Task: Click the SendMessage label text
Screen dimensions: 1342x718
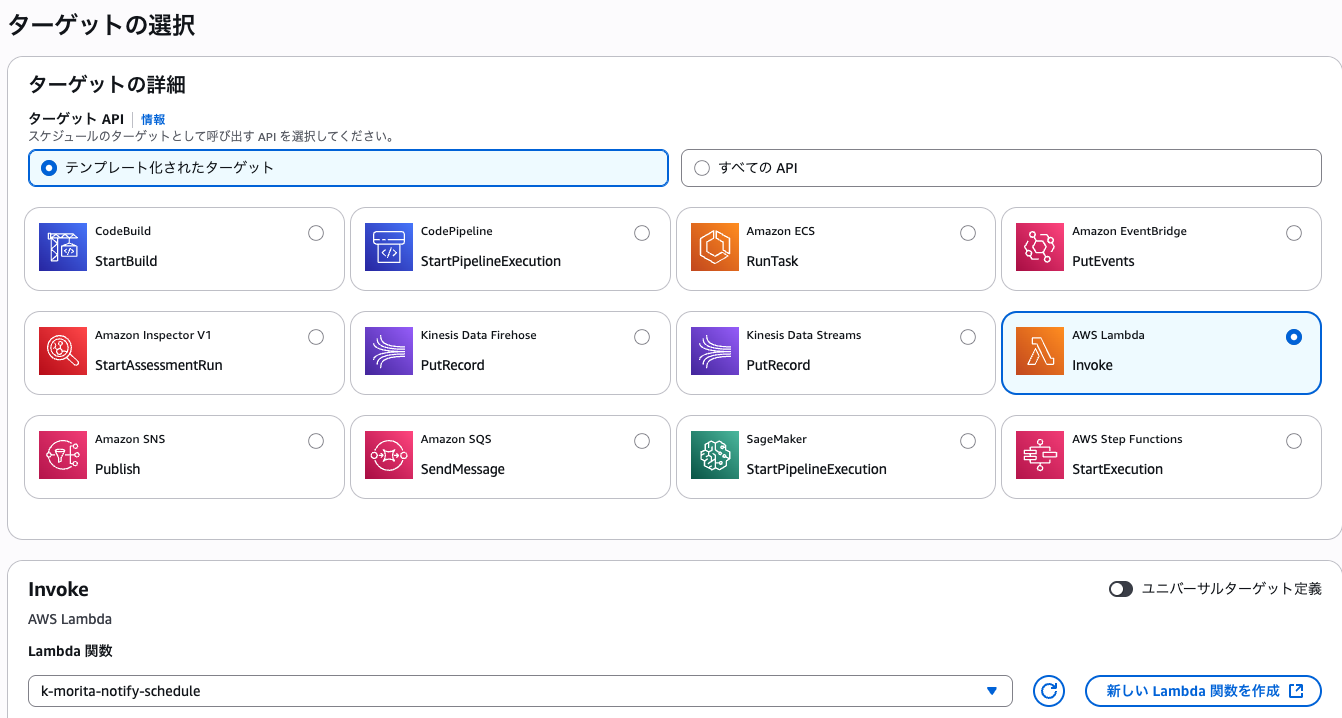Action: 463,469
